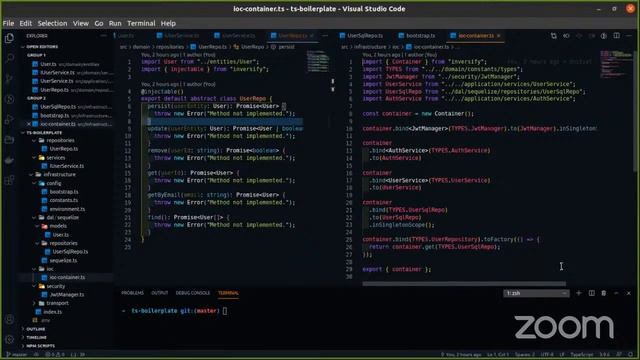The width and height of the screenshot is (640, 360).
Task: Switch to the Output panel tab
Action: (x=160, y=293)
